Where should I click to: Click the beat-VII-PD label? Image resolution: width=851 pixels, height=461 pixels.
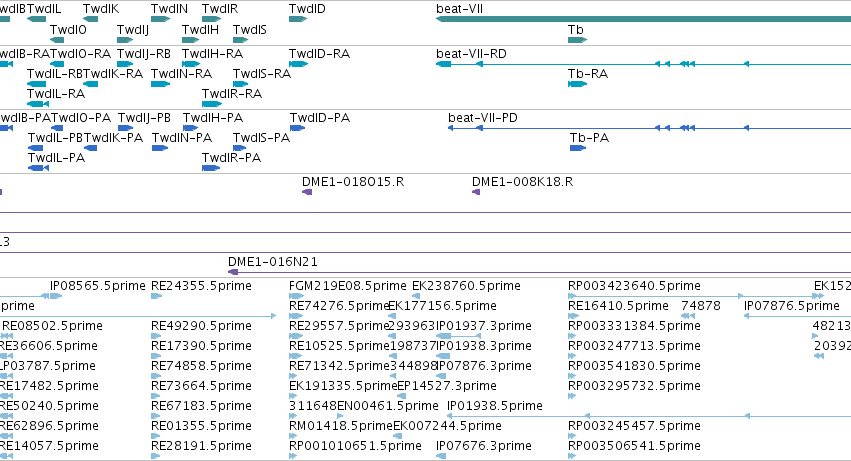482,118
